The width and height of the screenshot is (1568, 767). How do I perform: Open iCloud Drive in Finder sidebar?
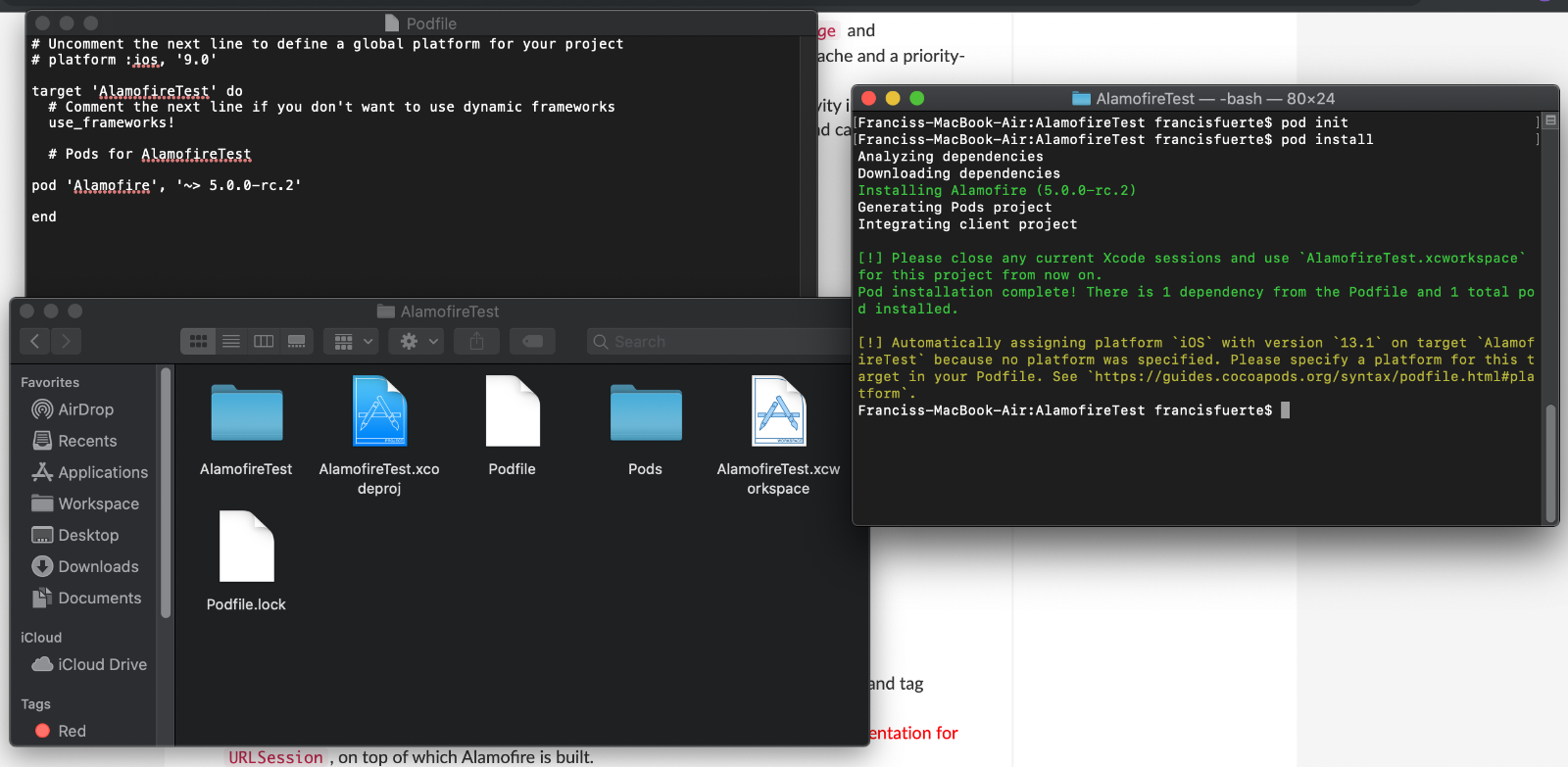89,664
